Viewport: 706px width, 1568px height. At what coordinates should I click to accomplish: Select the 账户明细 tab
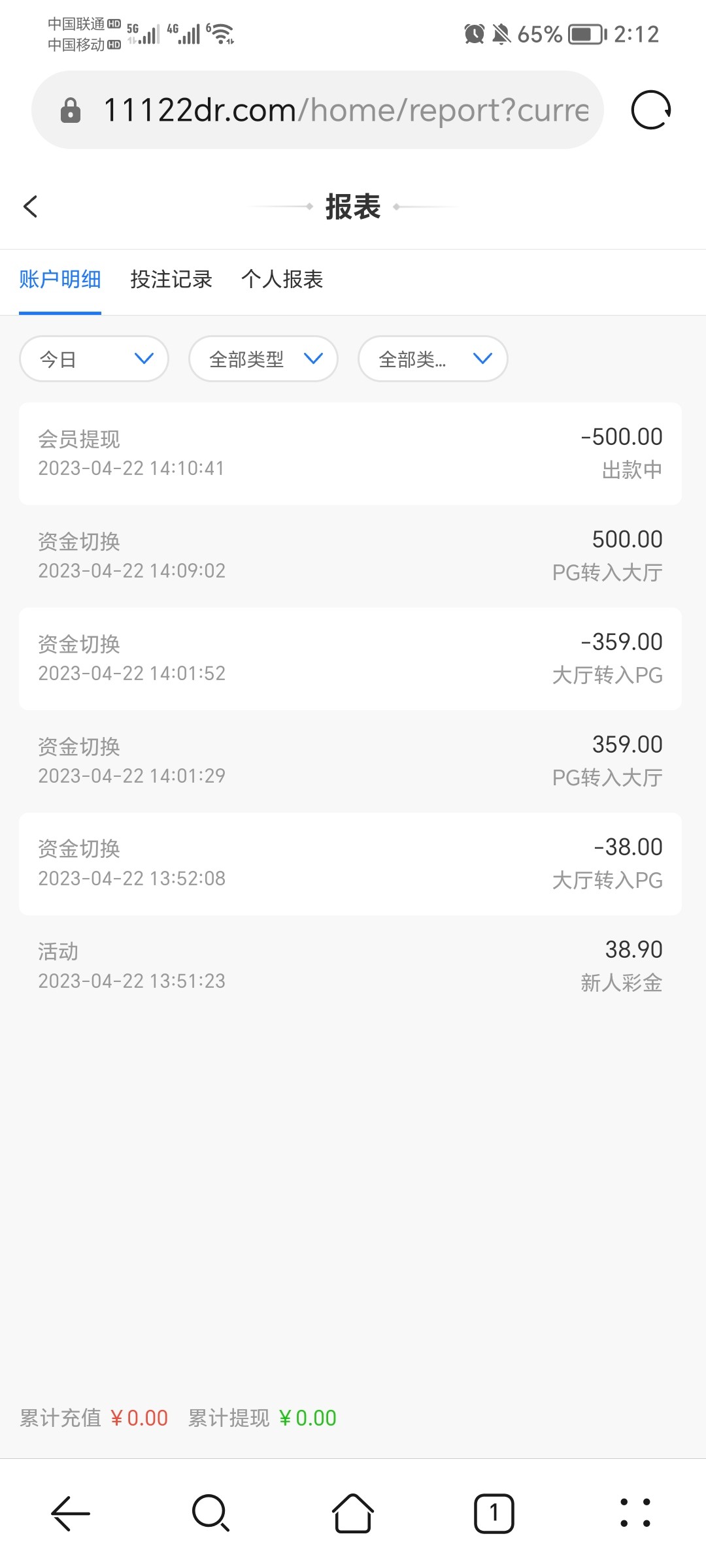point(60,280)
